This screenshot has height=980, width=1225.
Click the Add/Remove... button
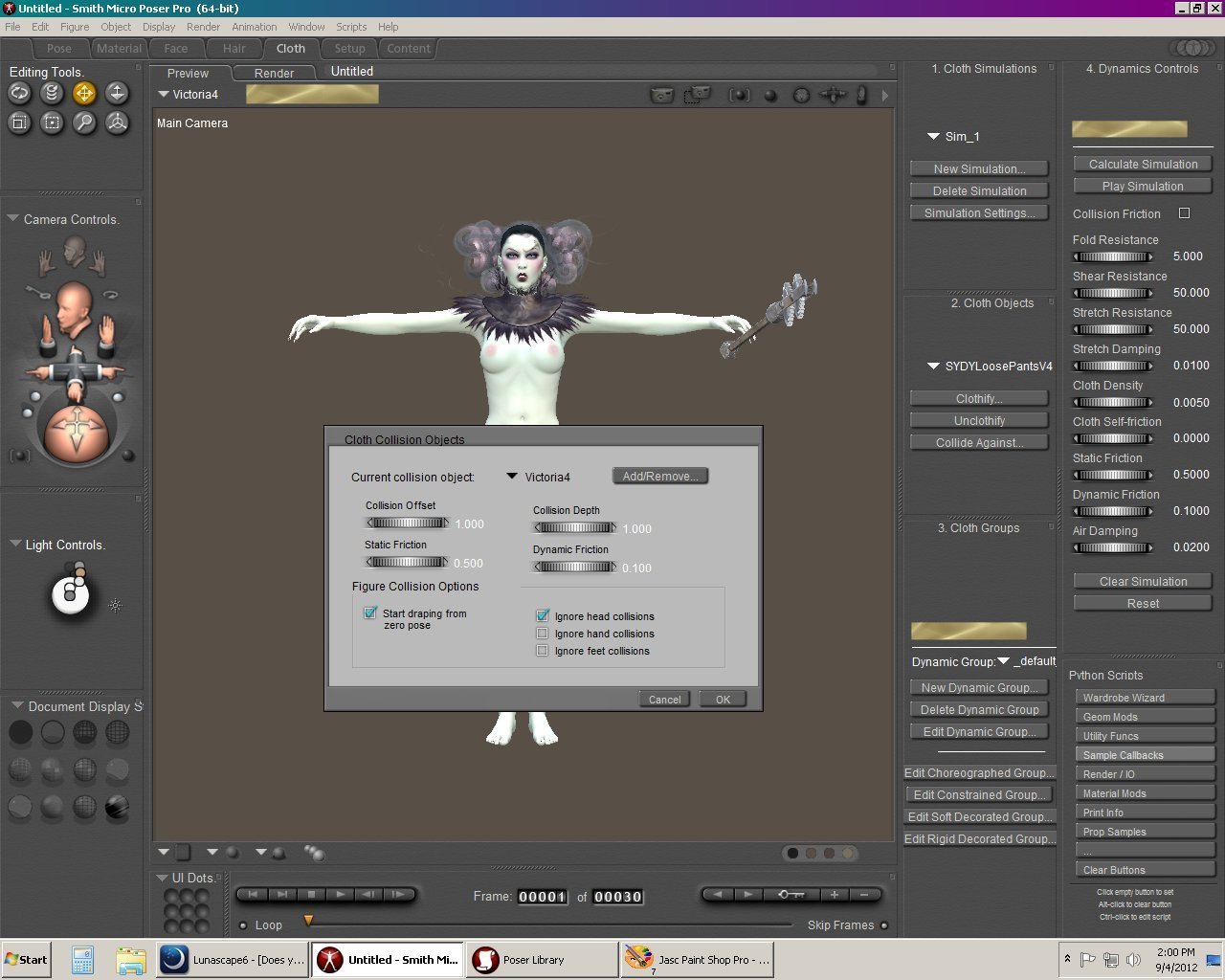pyautogui.click(x=659, y=477)
